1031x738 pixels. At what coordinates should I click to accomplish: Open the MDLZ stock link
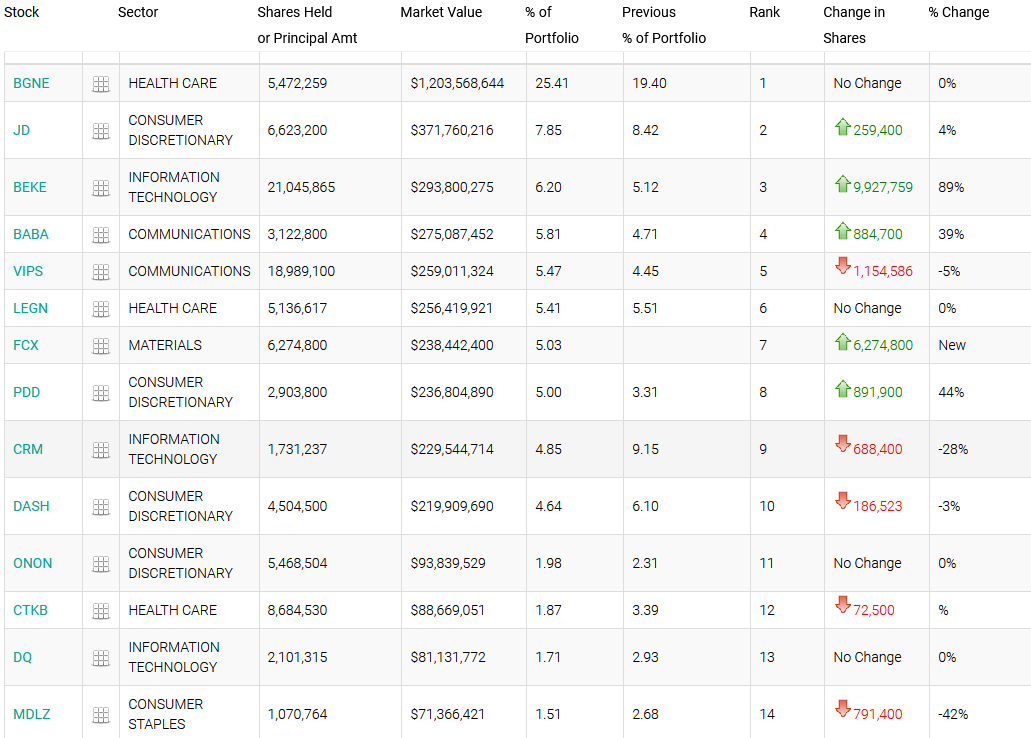(32, 714)
